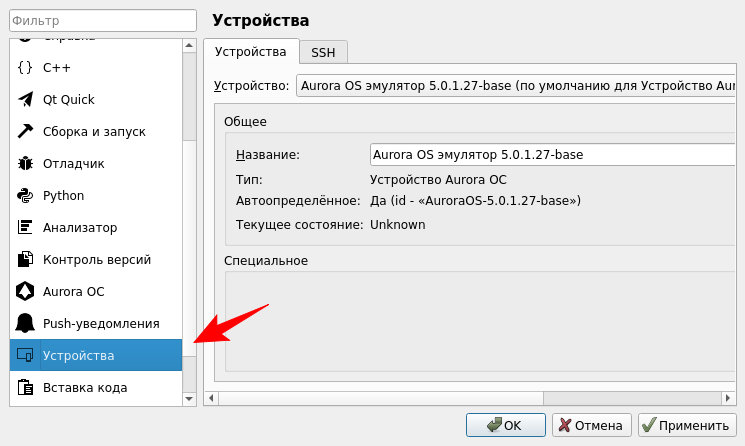Click the category list scroll down arrow
Viewport: 745px width, 446px height.
pos(189,399)
